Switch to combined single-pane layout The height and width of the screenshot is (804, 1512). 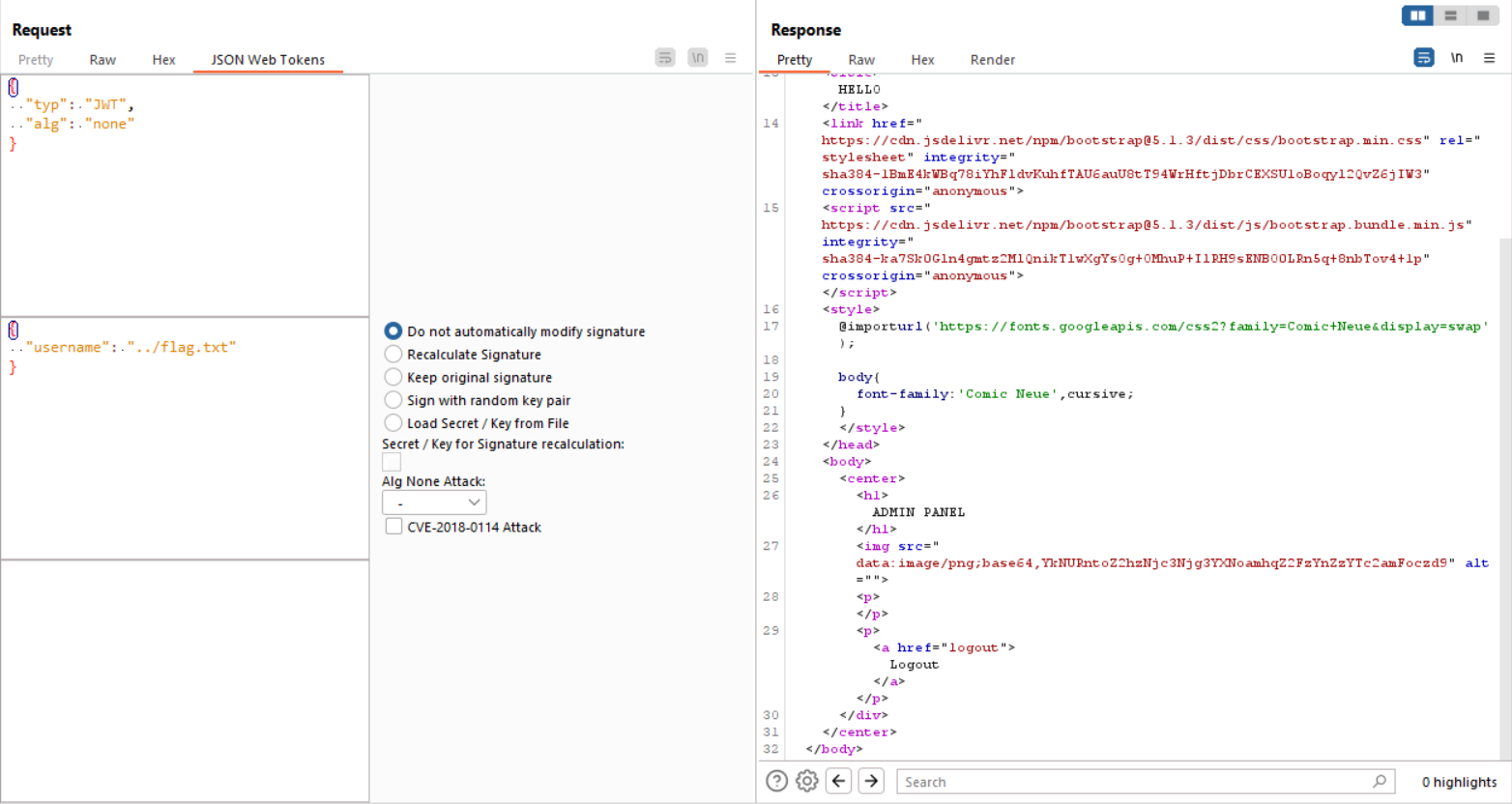tap(1482, 15)
